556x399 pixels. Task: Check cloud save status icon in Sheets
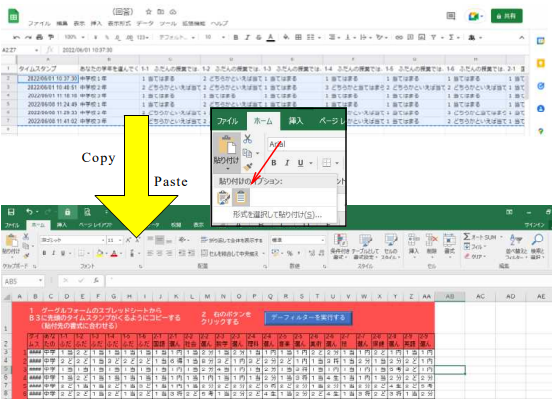[173, 12]
